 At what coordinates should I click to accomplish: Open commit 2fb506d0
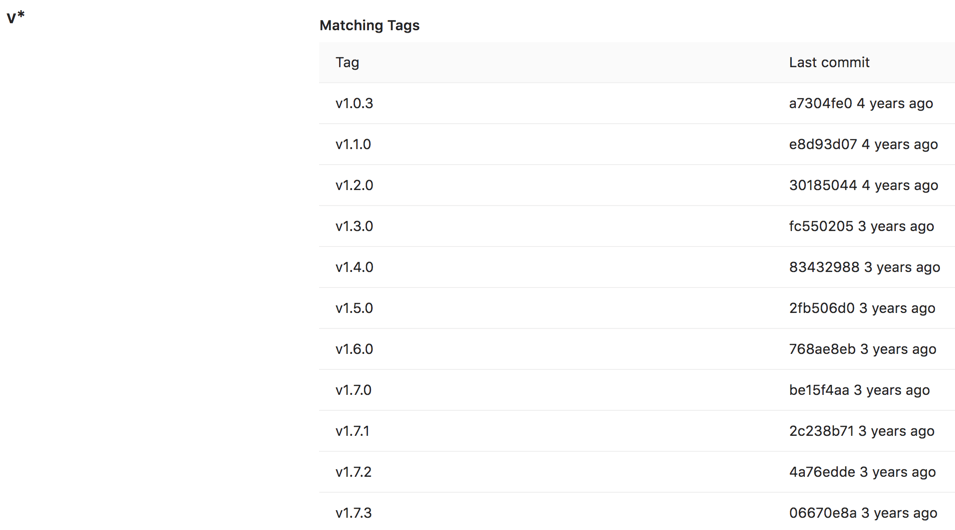[821, 308]
